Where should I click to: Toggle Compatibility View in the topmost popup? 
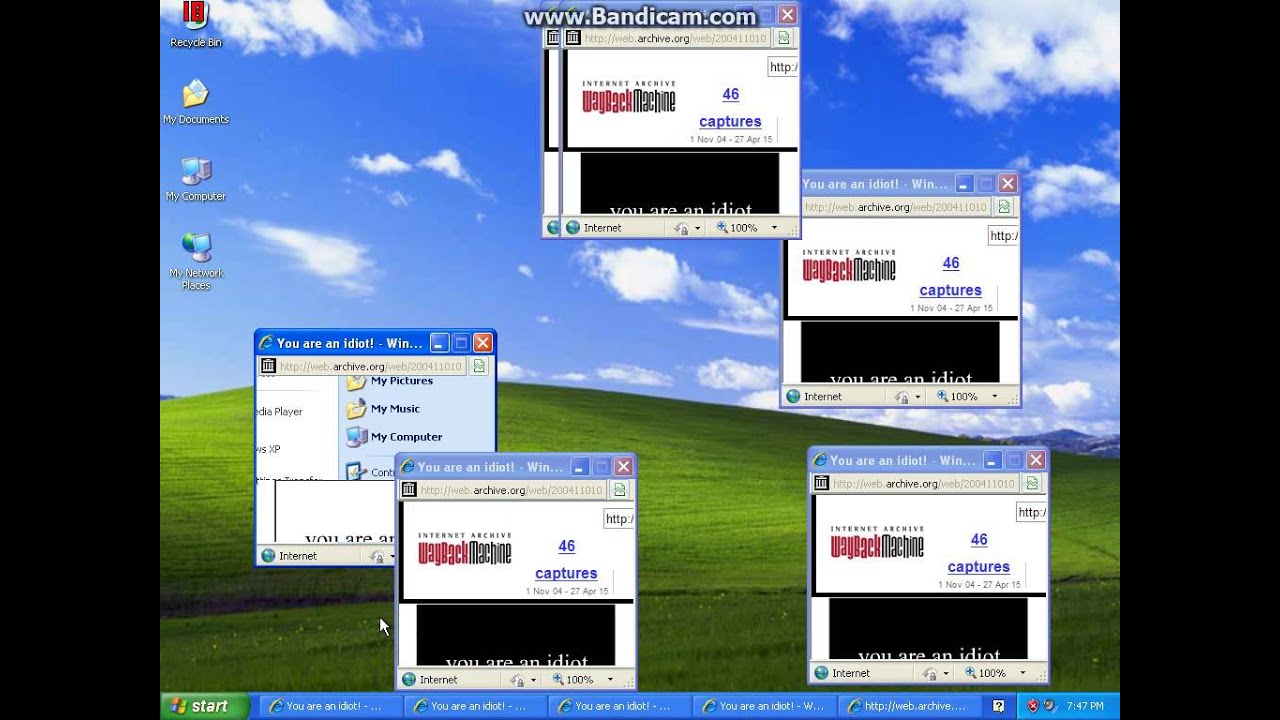783,38
